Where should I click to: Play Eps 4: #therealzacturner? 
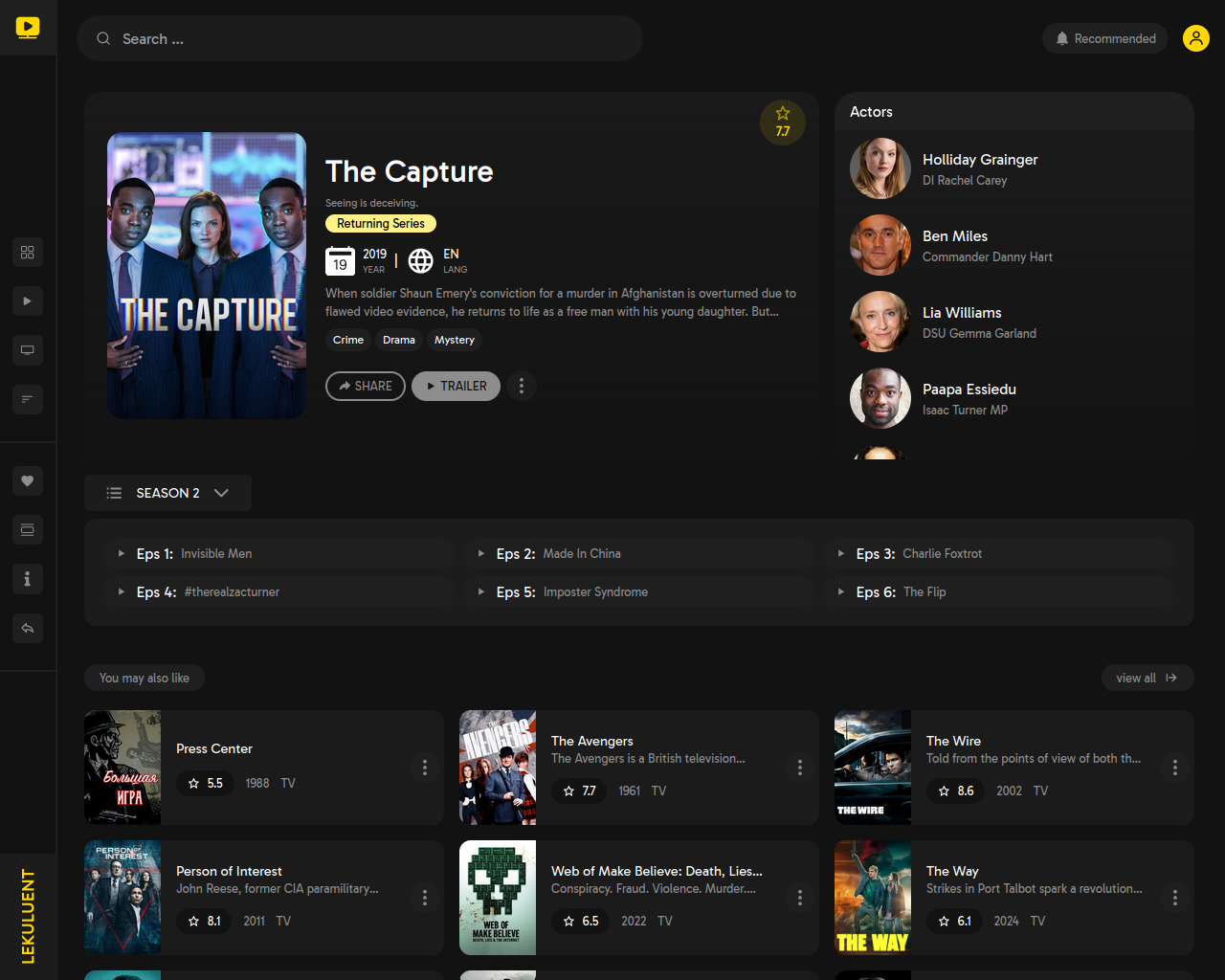pos(278,591)
